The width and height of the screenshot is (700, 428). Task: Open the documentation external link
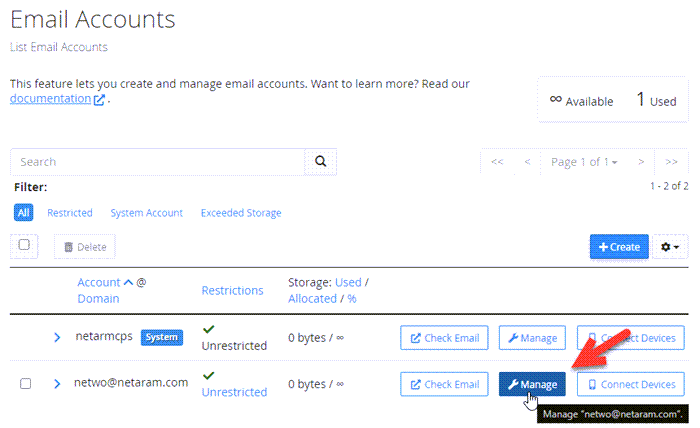[x=50, y=99]
